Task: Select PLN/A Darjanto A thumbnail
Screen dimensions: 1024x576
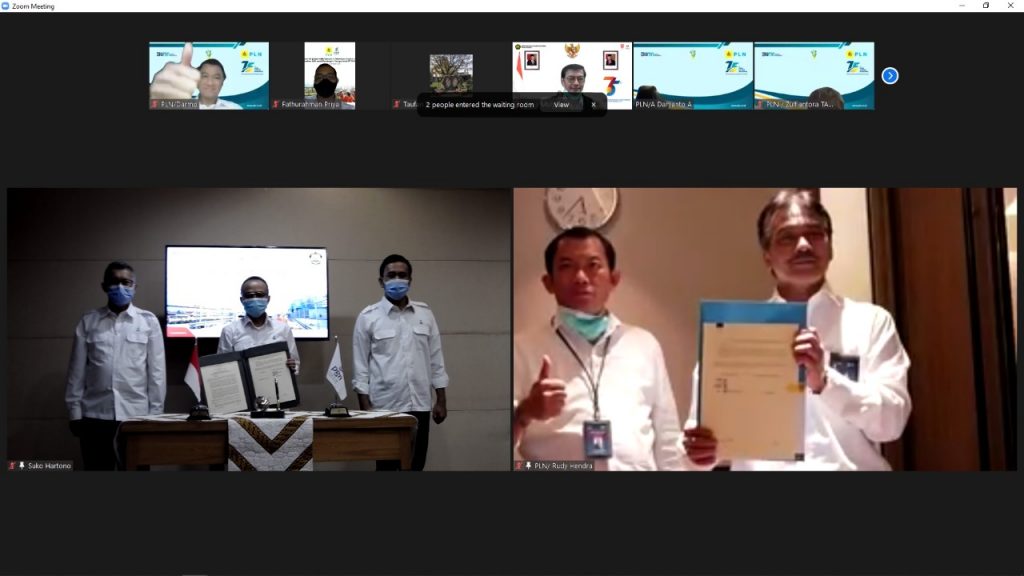Action: [x=693, y=74]
